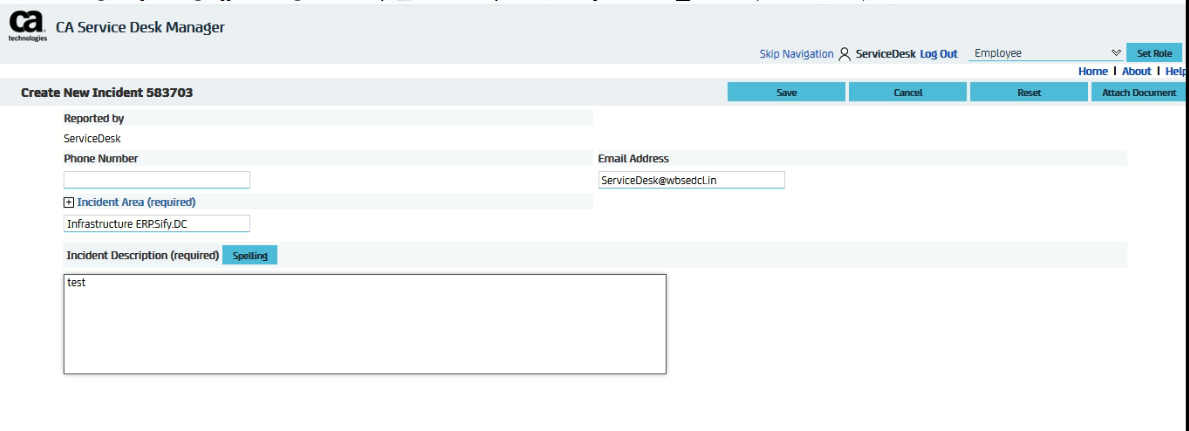Viewport: 1189px width, 431px height.
Task: Click the CA Service Desk Manager title
Action: tap(140, 28)
